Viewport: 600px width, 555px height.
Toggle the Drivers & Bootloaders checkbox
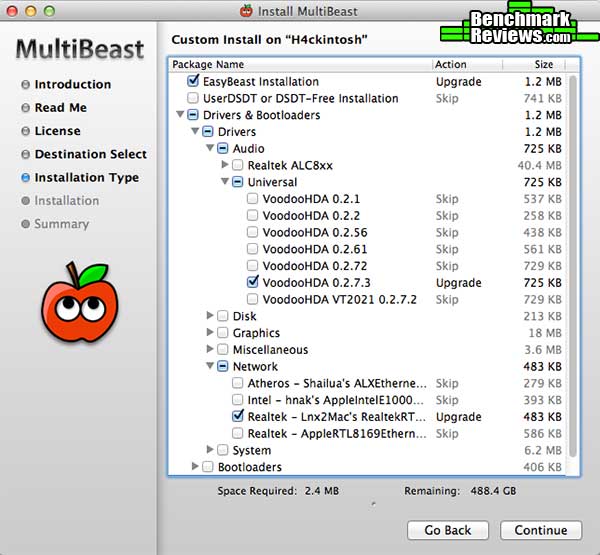click(x=193, y=114)
